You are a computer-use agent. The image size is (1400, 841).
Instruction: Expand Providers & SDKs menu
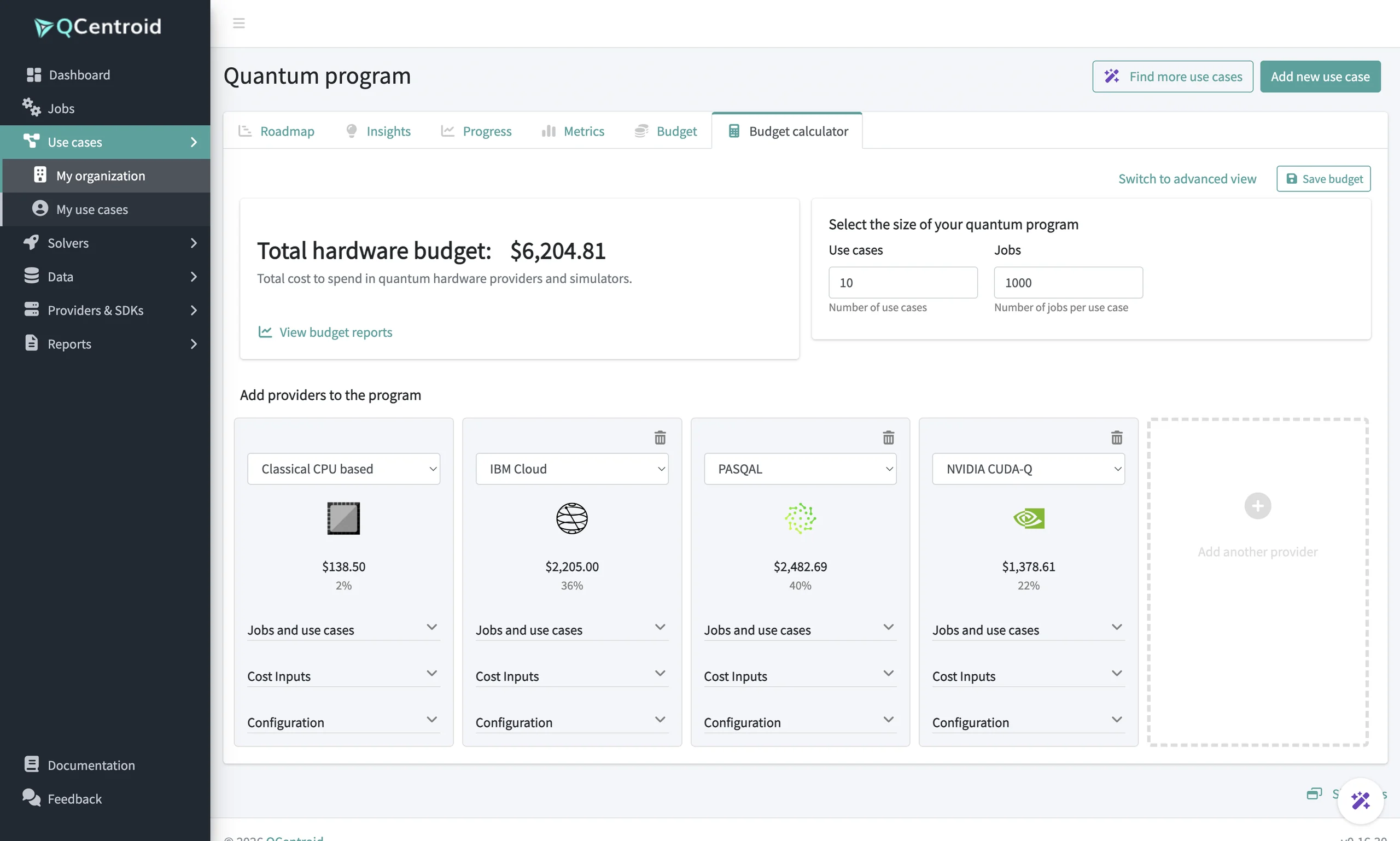click(105, 310)
